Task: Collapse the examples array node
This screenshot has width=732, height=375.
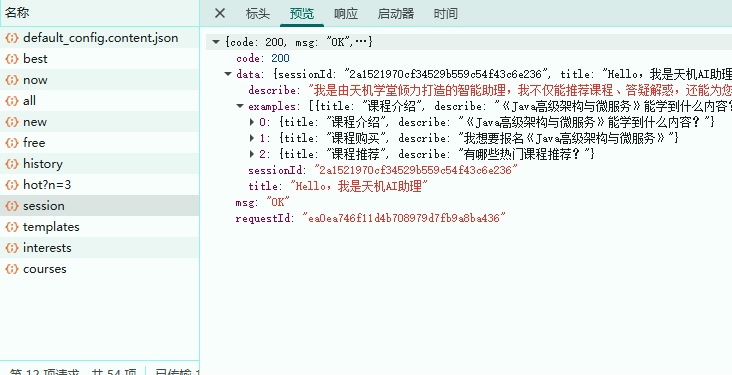Action: pos(240,106)
